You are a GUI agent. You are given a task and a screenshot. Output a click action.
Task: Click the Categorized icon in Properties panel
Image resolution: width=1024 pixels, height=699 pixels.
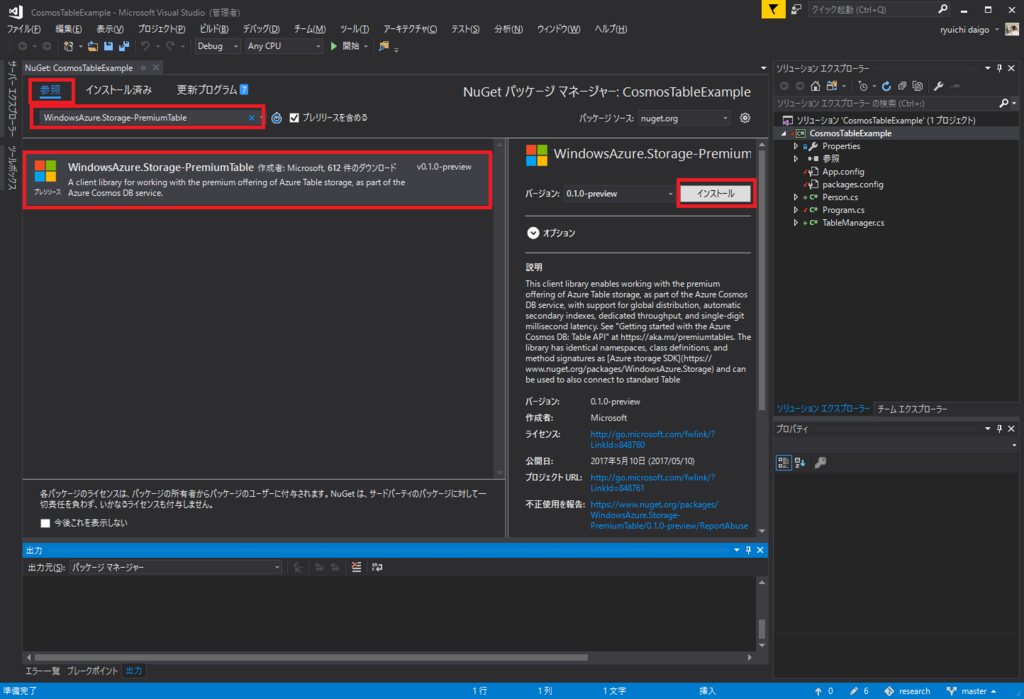pyautogui.click(x=784, y=463)
